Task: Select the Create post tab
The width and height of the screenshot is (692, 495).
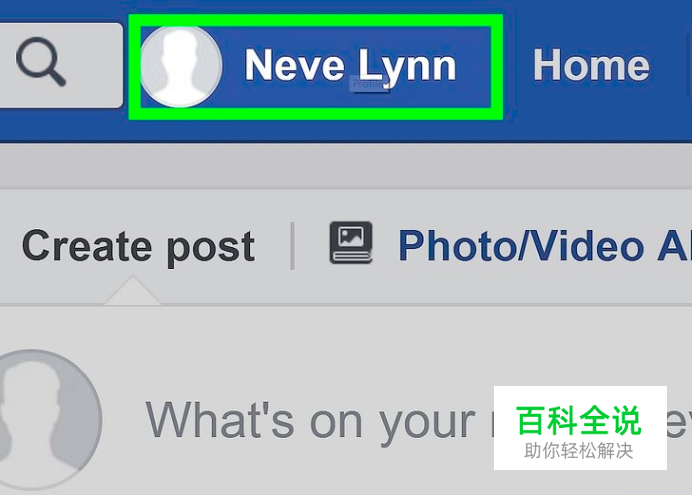Action: click(x=138, y=246)
